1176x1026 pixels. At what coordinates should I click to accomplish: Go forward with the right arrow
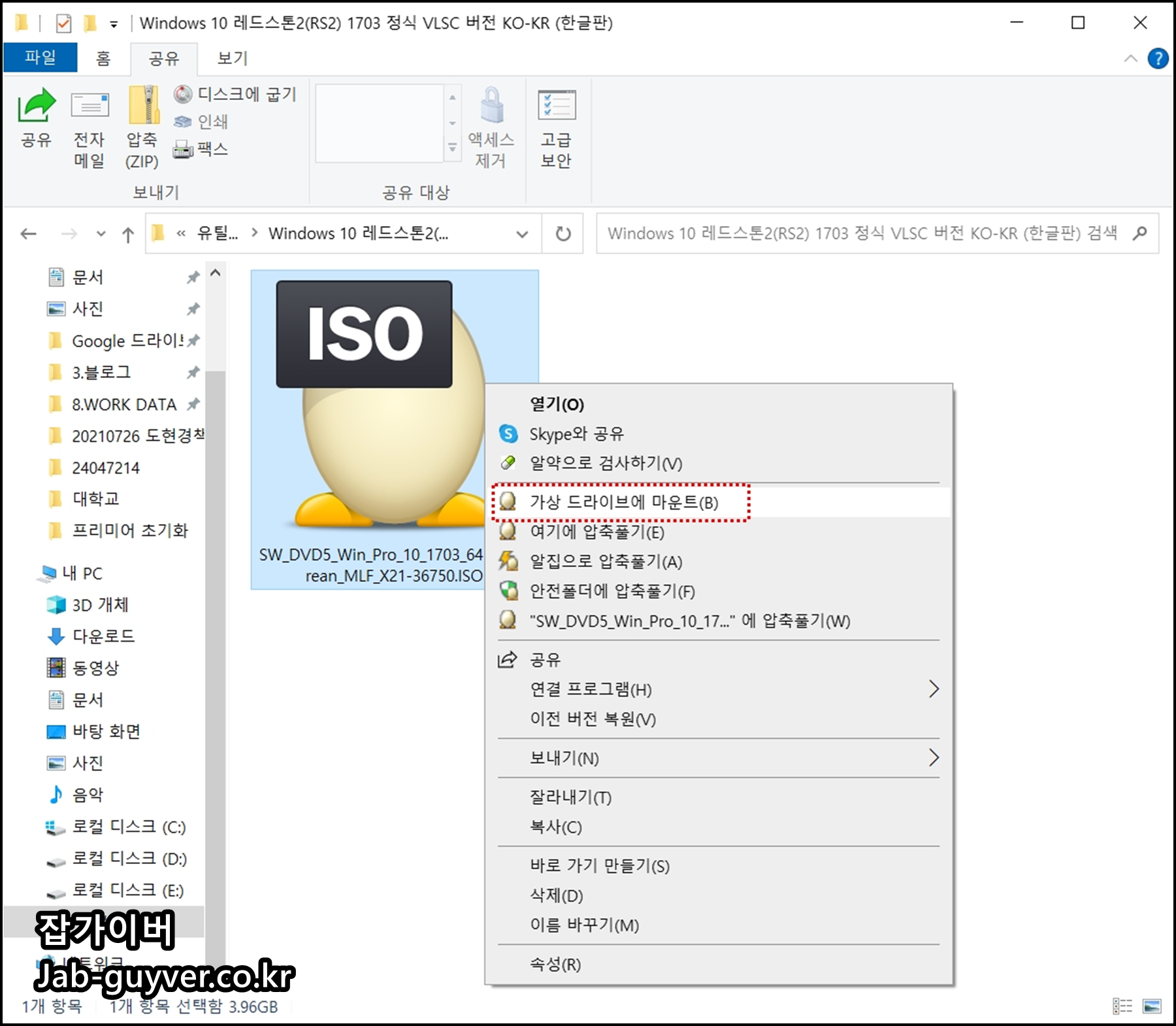coord(69,234)
